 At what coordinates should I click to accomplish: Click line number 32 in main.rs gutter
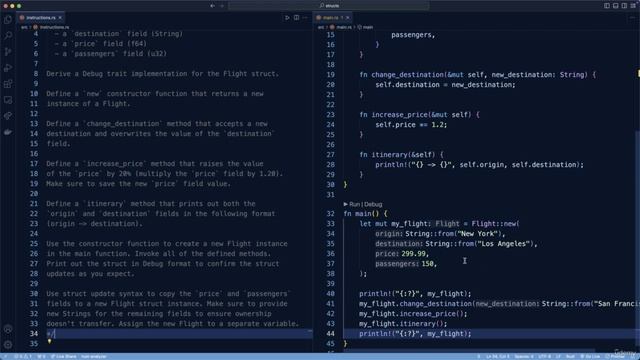[x=330, y=213]
